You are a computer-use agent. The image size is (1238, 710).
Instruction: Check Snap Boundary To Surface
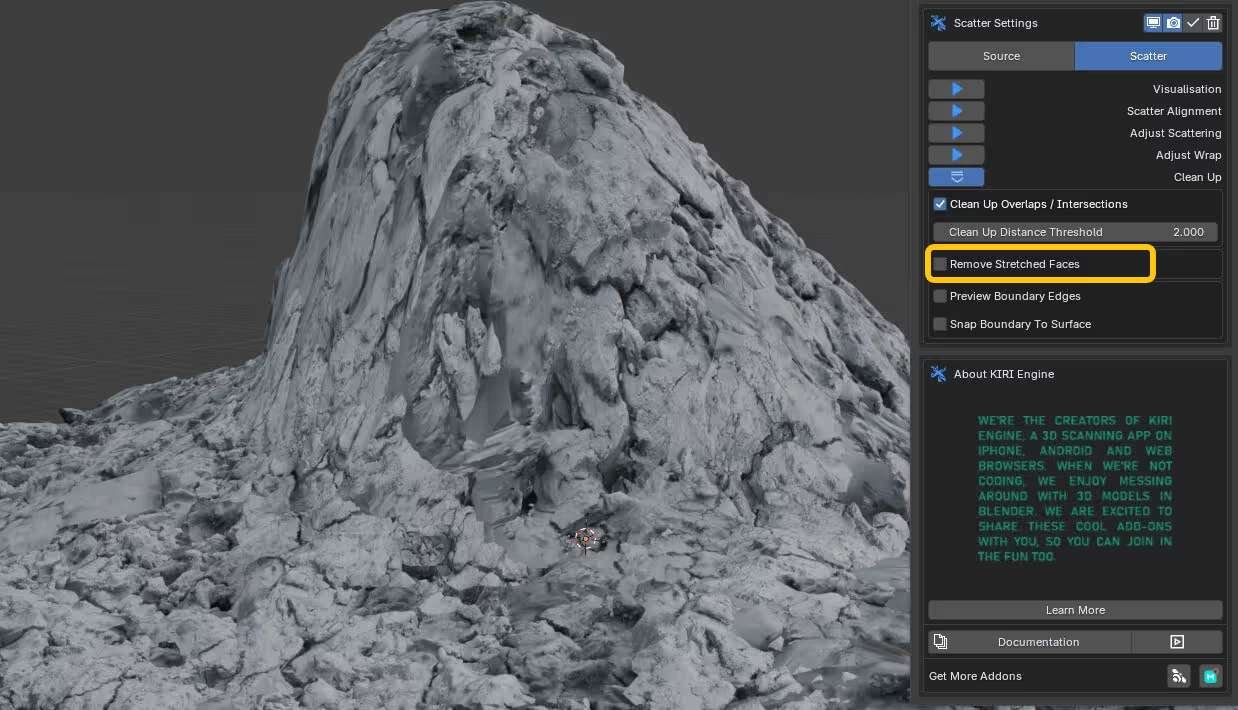coord(940,324)
